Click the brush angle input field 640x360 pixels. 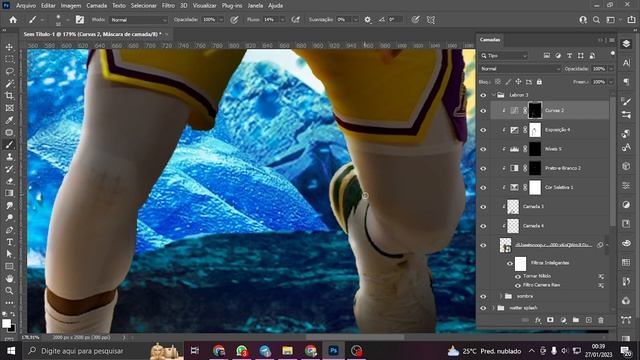click(x=393, y=20)
